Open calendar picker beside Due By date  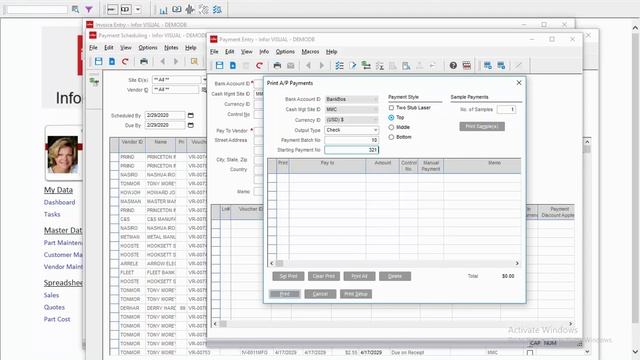tap(191, 125)
